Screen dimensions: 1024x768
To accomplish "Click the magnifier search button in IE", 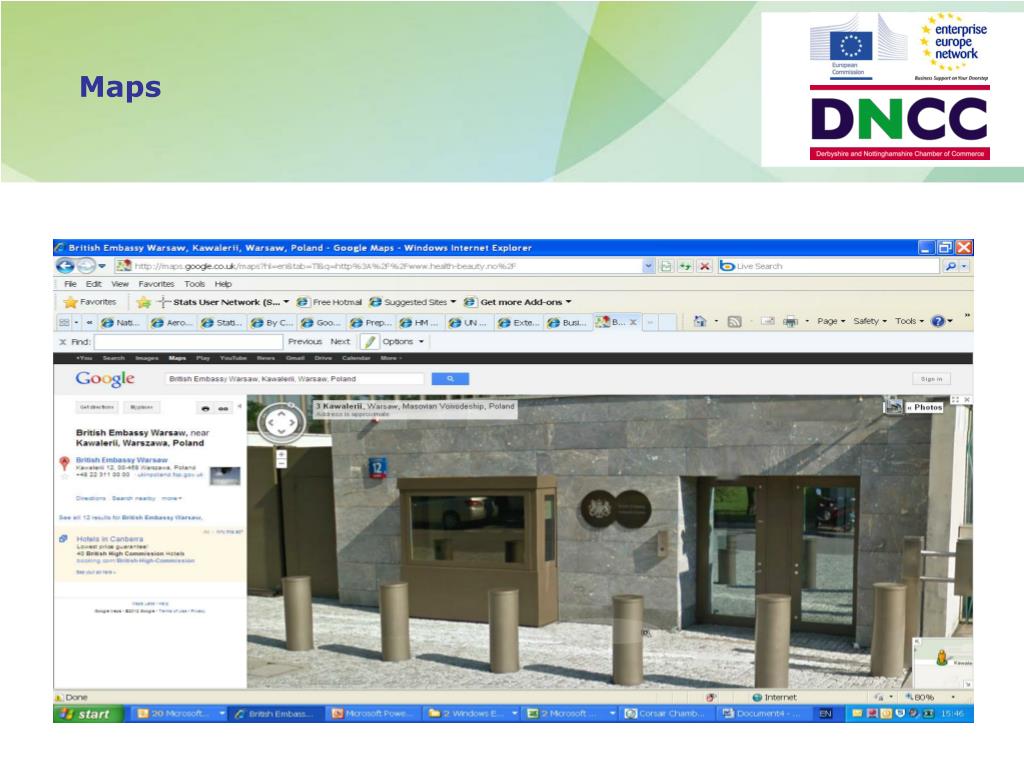I will (950, 266).
